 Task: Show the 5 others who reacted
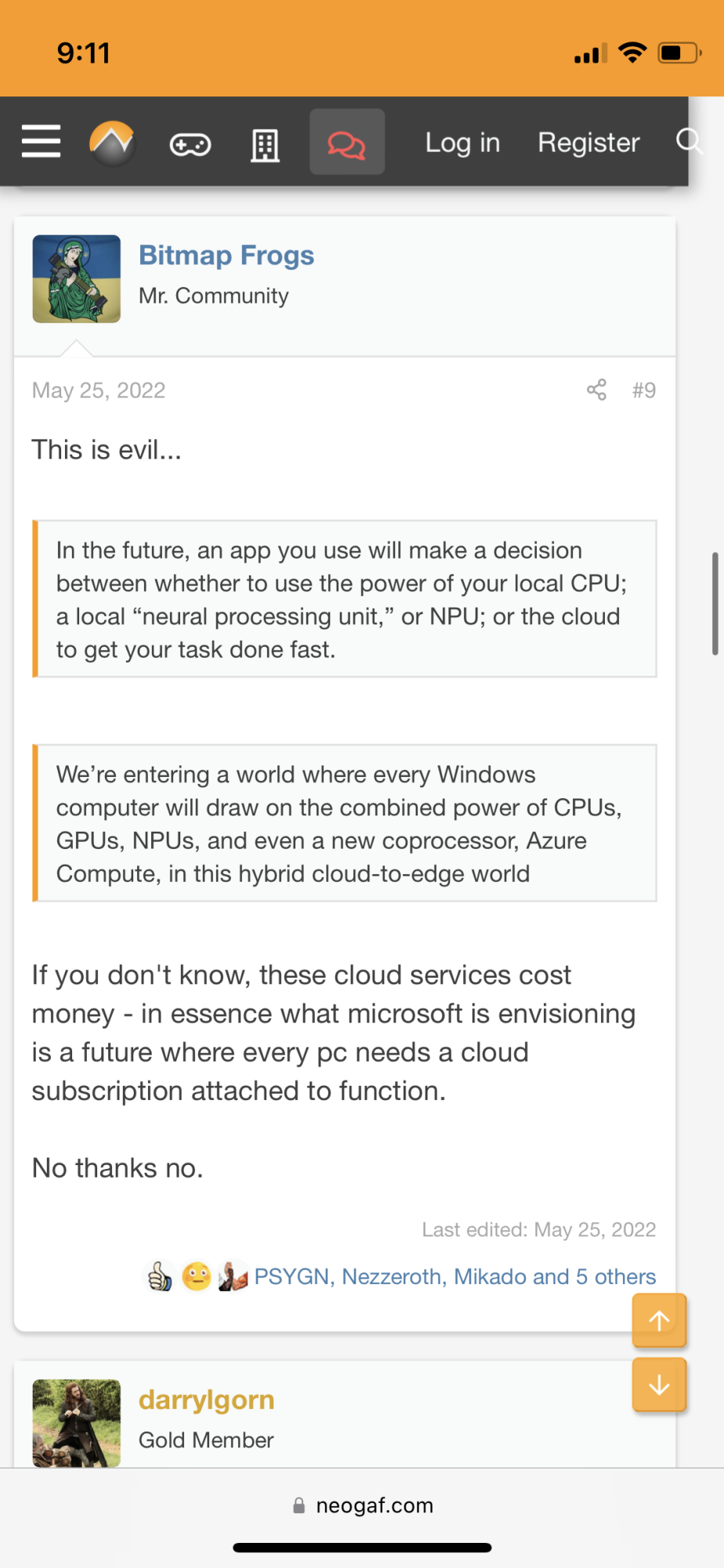[615, 1276]
